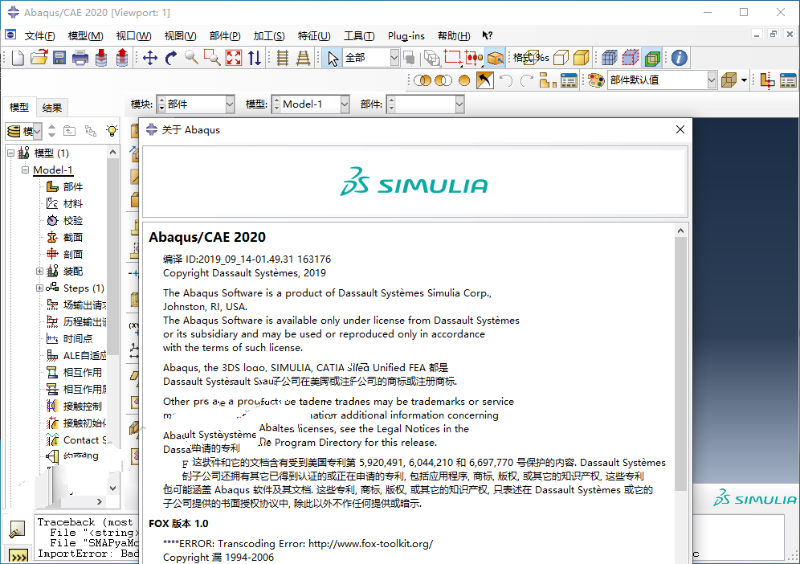
Task: Click the selection arrow cursor tool
Action: [x=333, y=58]
